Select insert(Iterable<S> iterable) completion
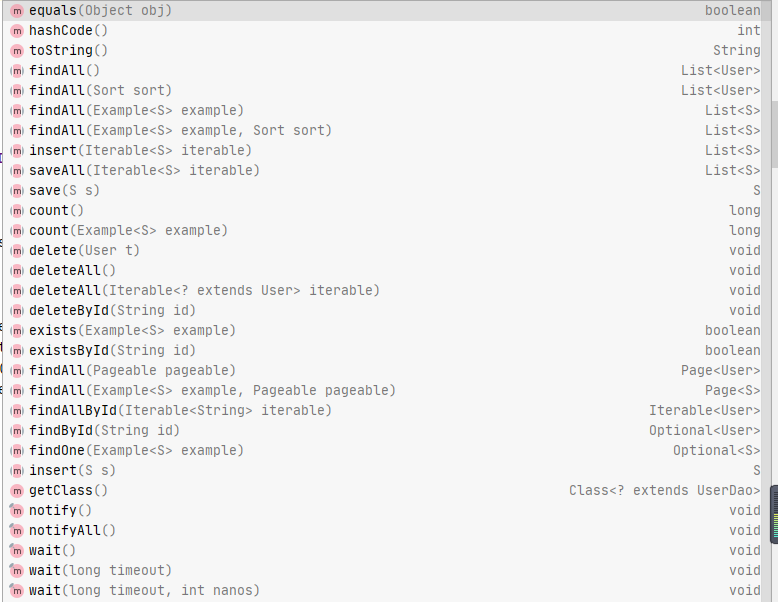This screenshot has height=602, width=778. pos(141,150)
